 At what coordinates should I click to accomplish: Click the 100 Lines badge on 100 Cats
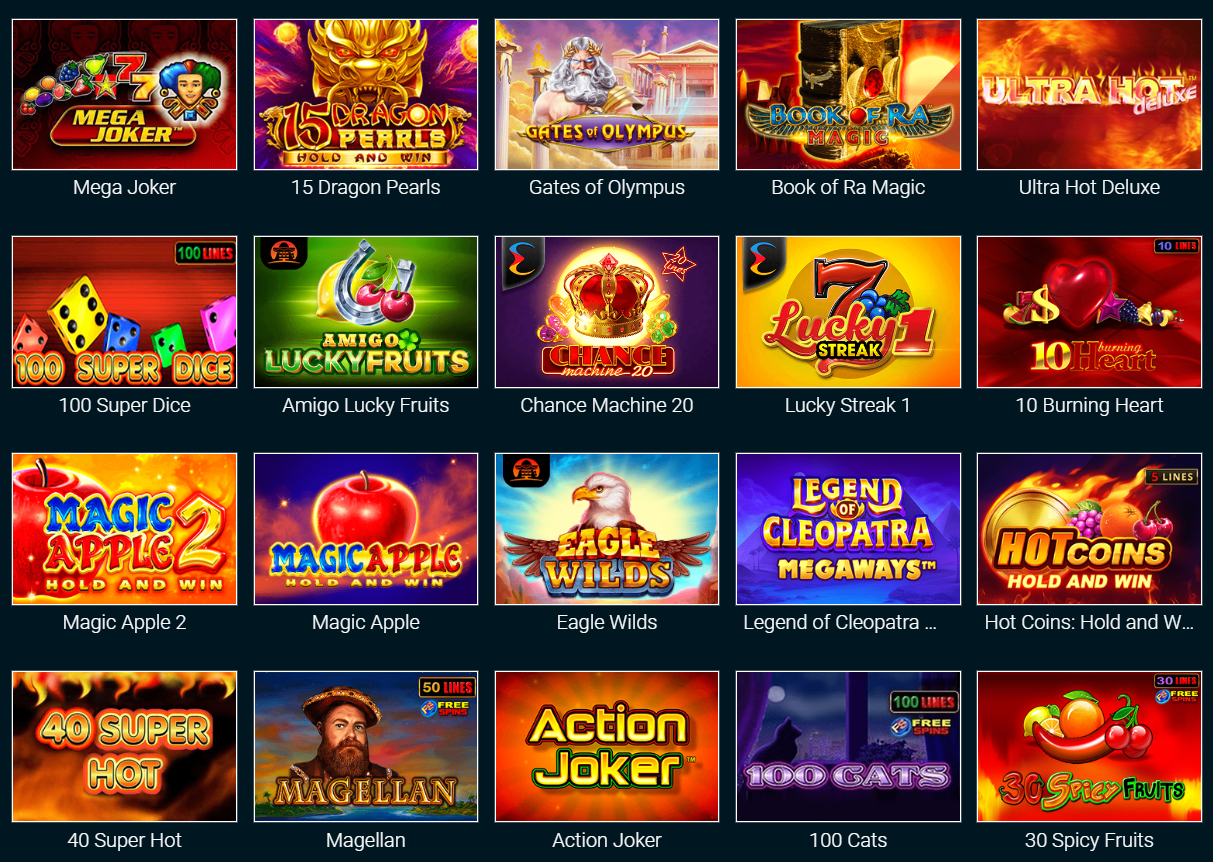[924, 702]
